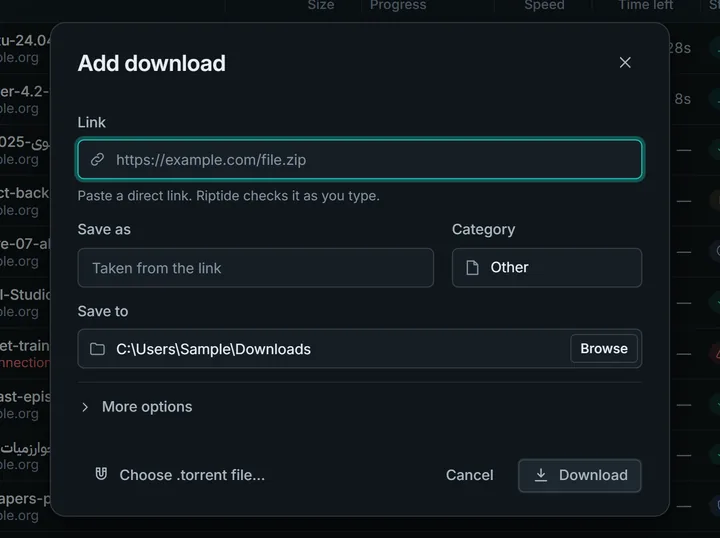Click the Save as filename field
The width and height of the screenshot is (720, 538).
point(256,268)
